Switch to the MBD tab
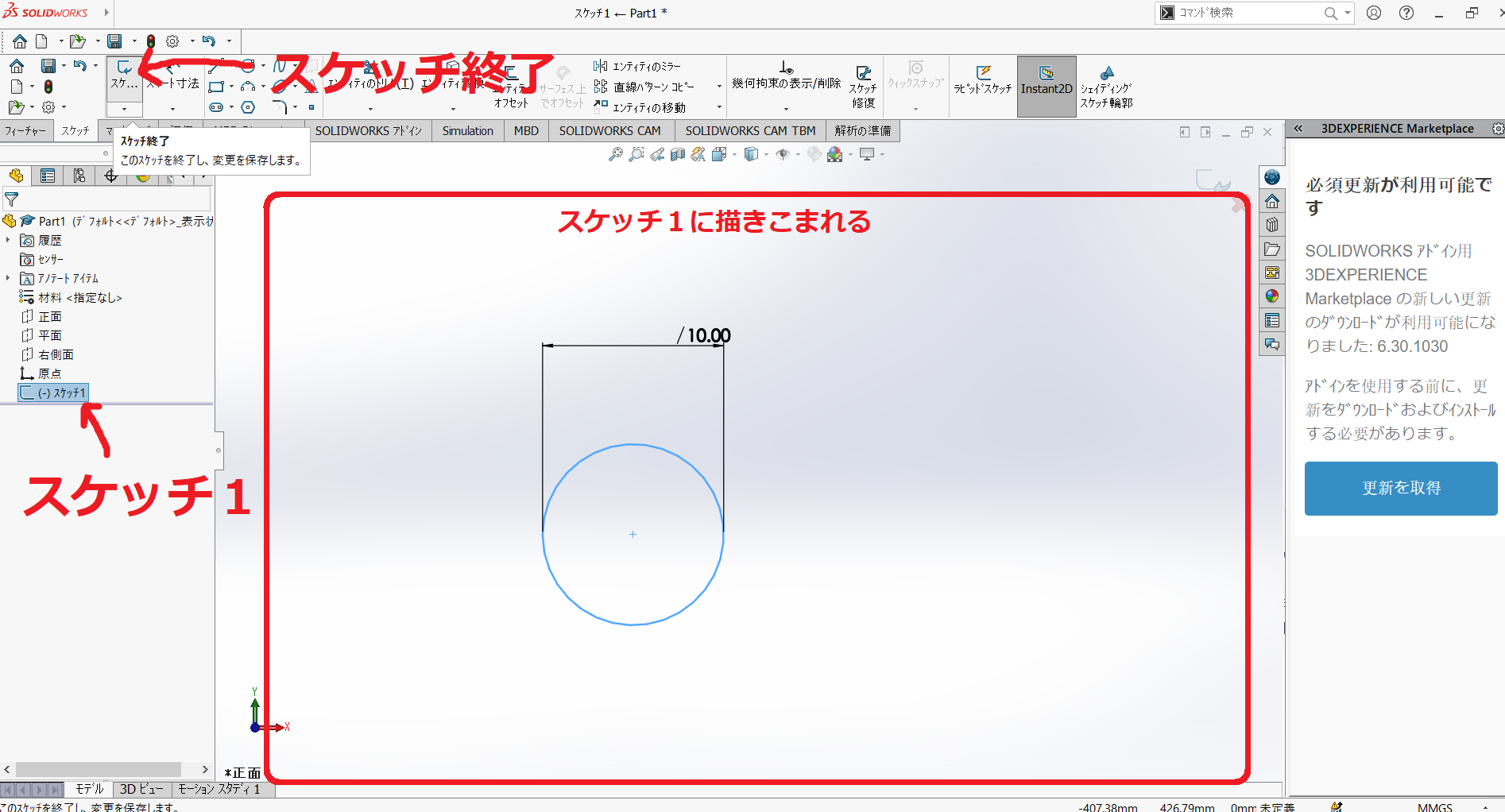 pyautogui.click(x=526, y=130)
